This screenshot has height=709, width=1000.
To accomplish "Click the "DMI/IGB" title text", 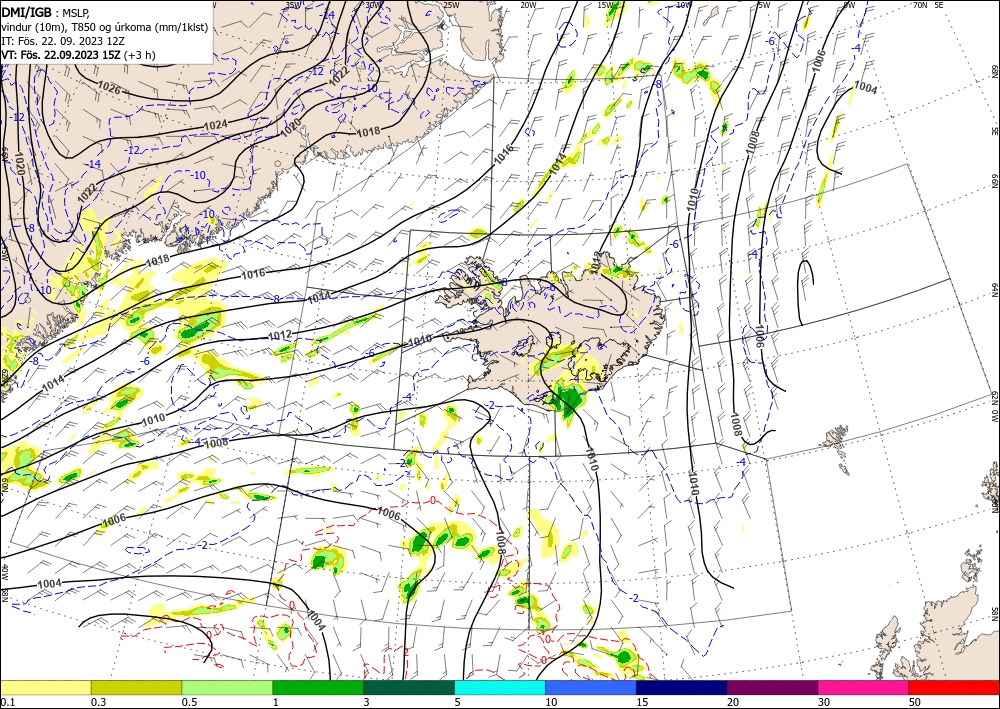I will pyautogui.click(x=26, y=12).
